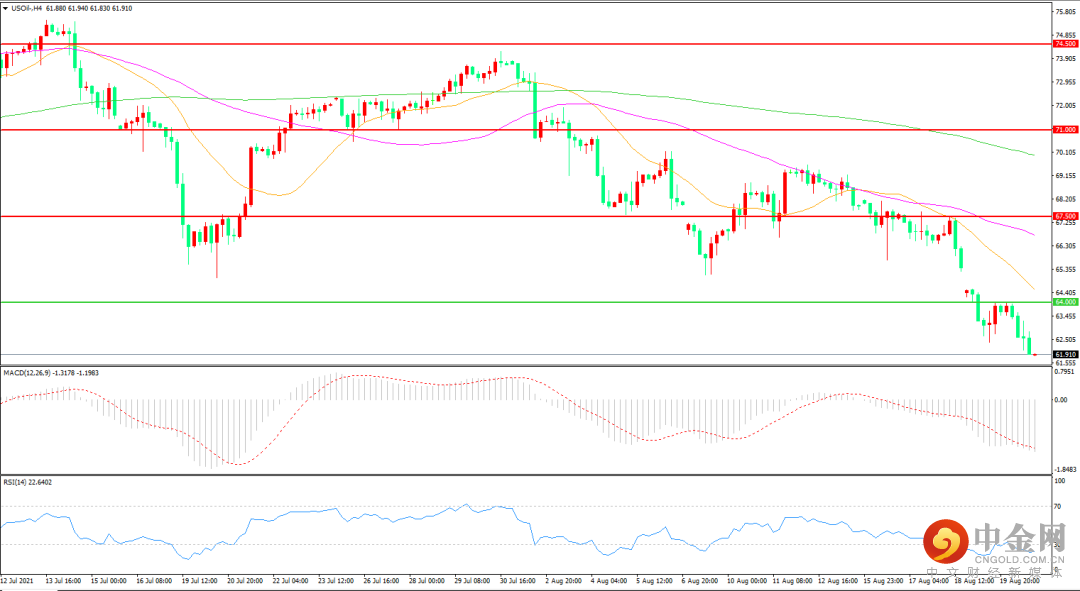1080x591 pixels.
Task: Click the 63.455 value on price axis
Action: click(1066, 316)
